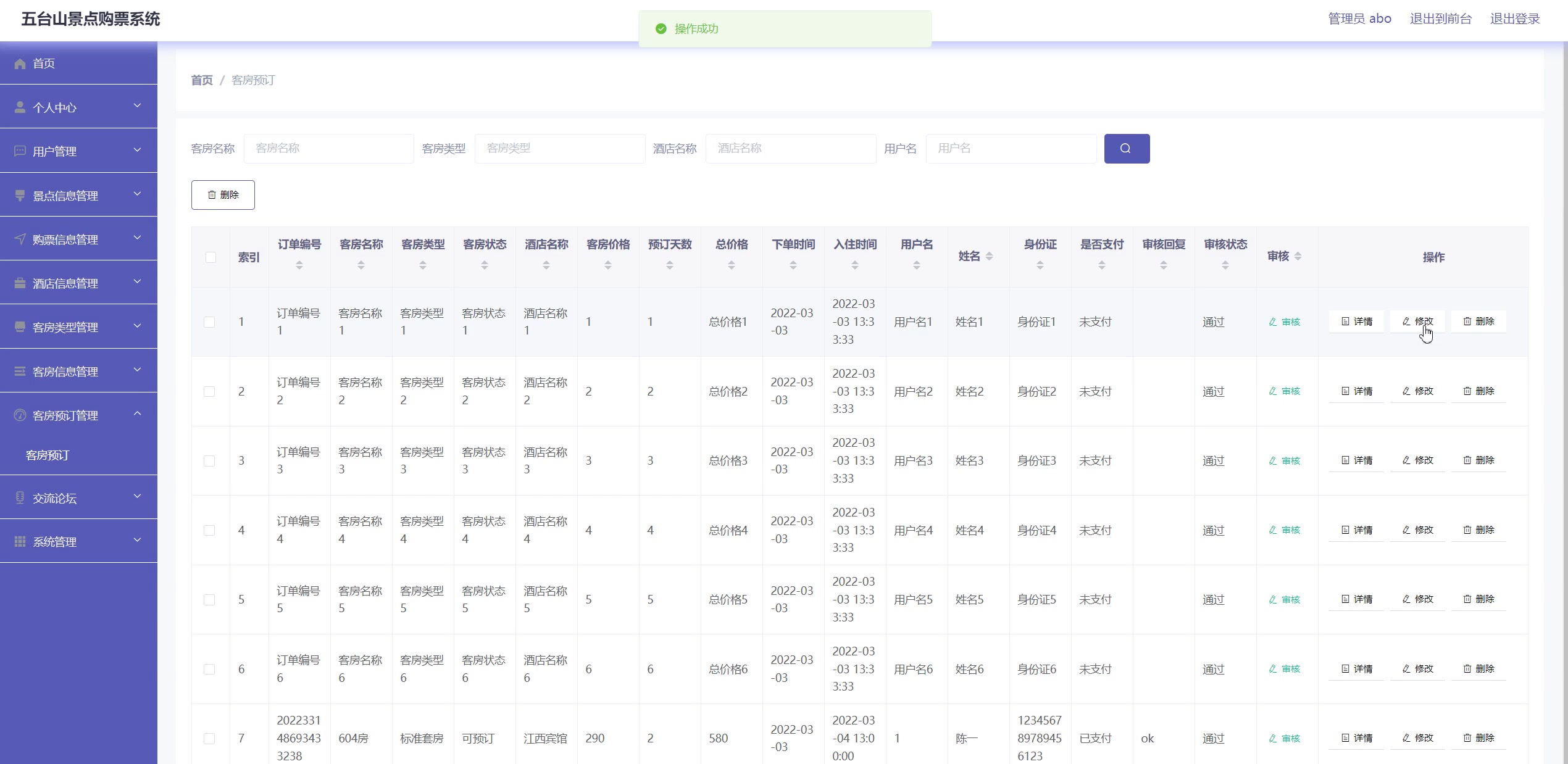
Task: Click sort arrows on 姓名 column
Action: click(x=989, y=257)
